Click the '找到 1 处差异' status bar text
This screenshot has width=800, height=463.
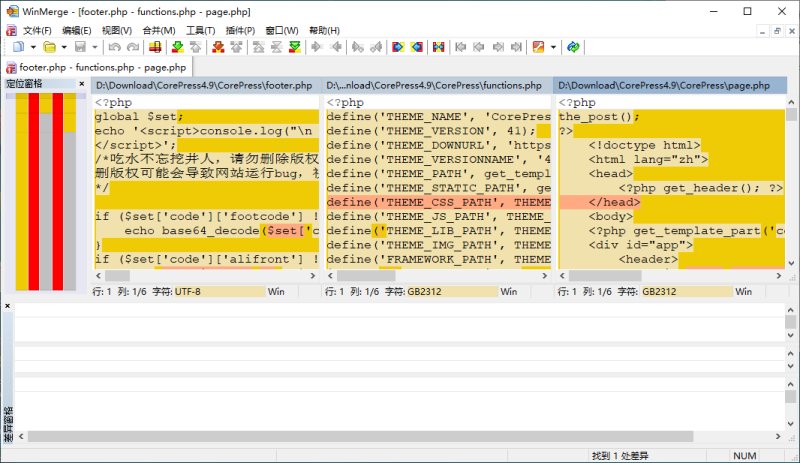click(620, 456)
